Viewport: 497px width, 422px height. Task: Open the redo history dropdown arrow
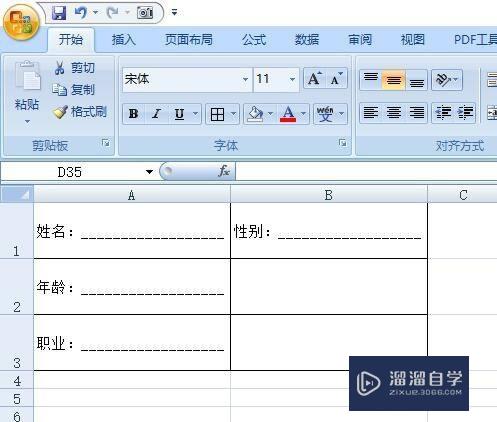127,13
